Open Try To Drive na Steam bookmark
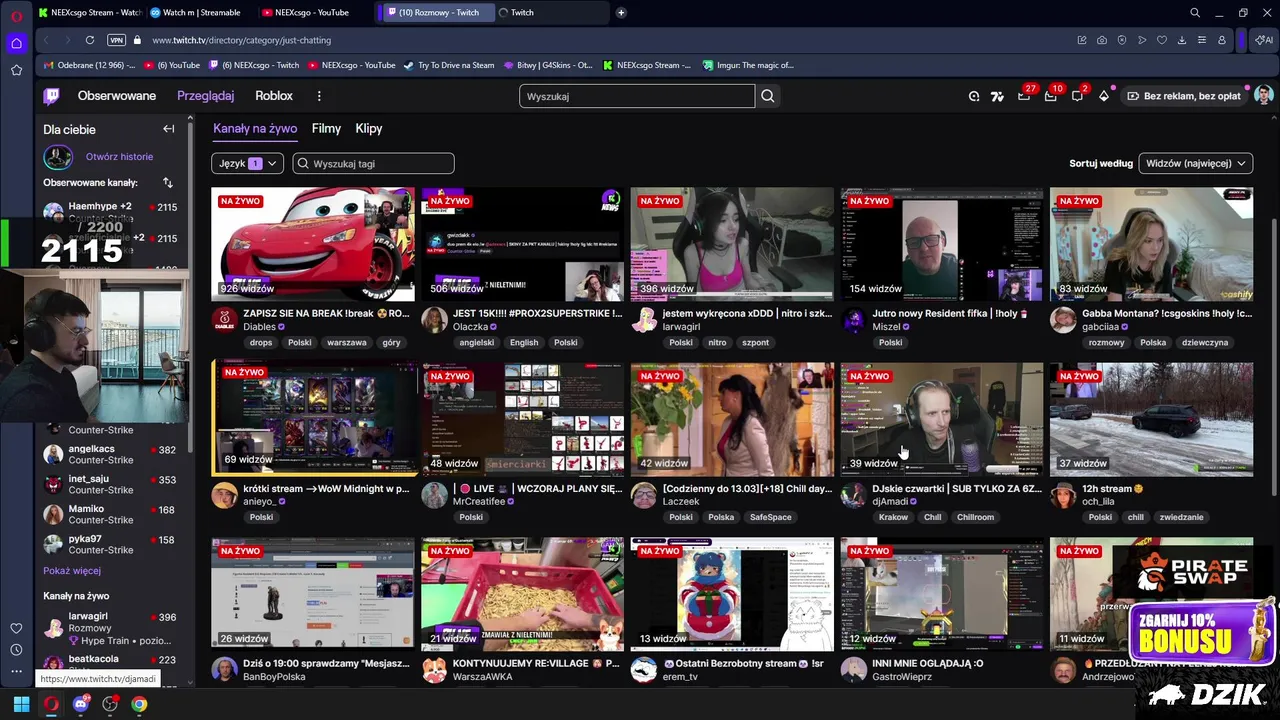 tap(449, 65)
